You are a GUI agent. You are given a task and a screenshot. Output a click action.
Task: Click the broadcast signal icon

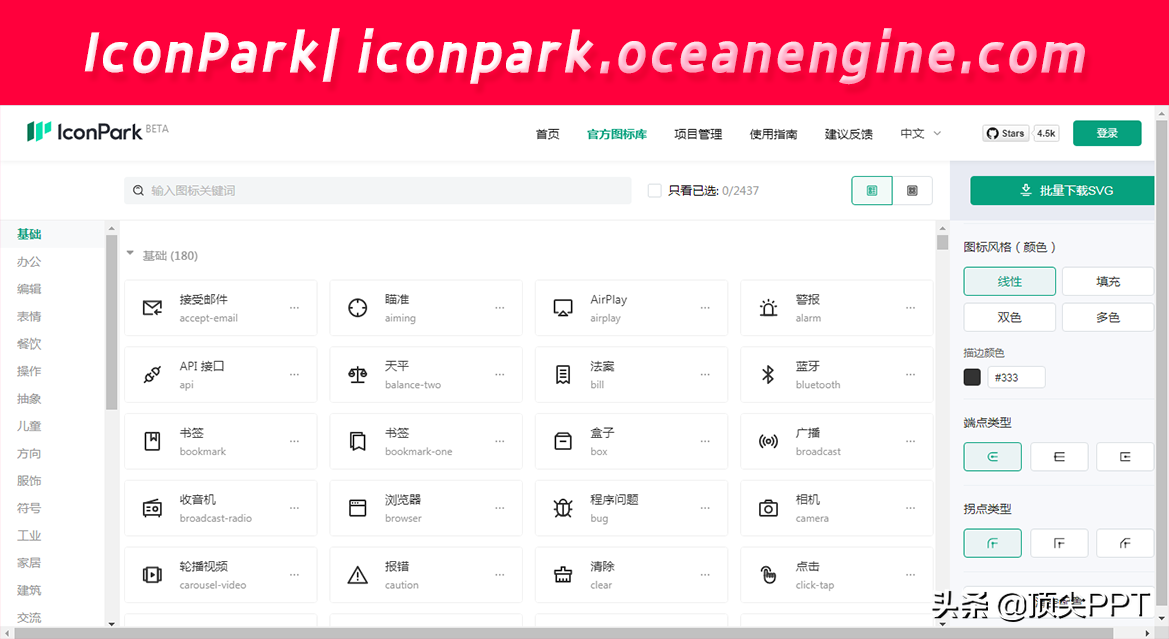click(768, 441)
